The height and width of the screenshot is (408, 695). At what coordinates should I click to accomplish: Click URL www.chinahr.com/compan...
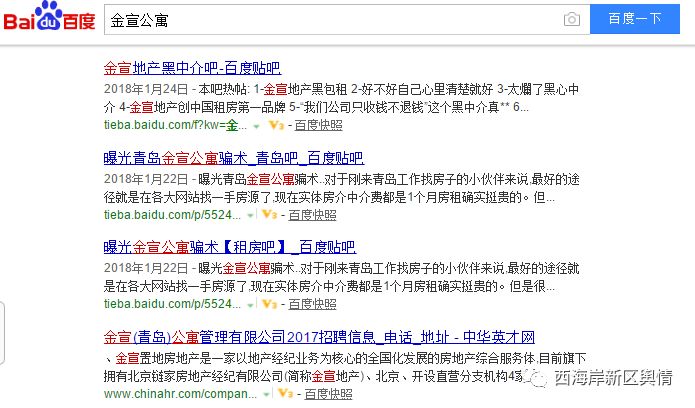pyautogui.click(x=180, y=394)
